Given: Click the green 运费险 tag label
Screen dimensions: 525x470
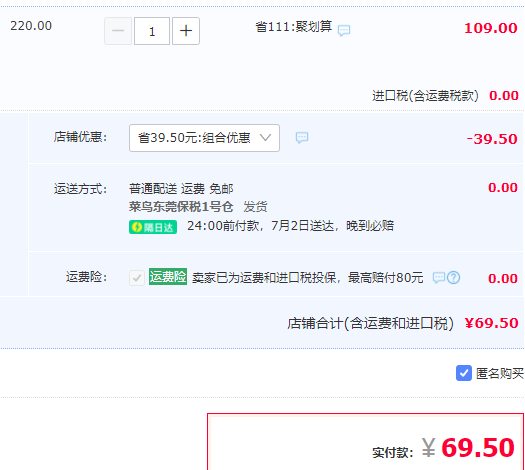Looking at the screenshot, I should [168, 277].
